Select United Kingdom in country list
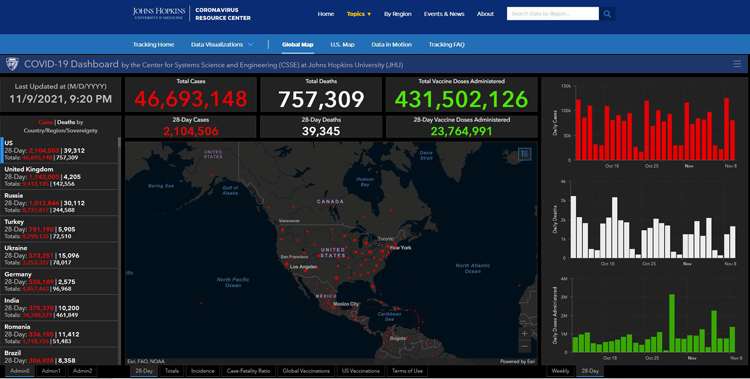The image size is (750, 379). point(59,177)
